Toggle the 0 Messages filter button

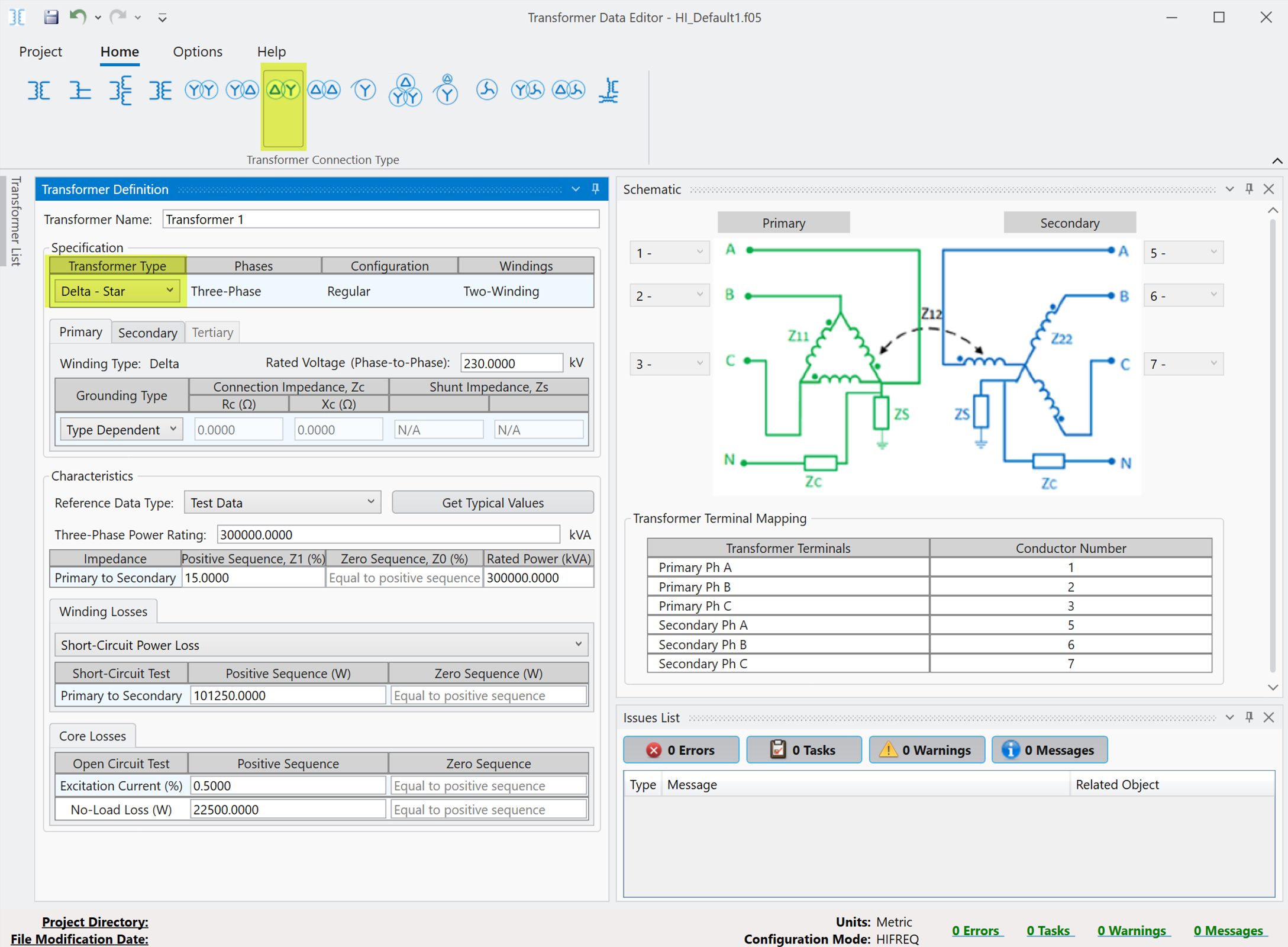click(1050, 750)
